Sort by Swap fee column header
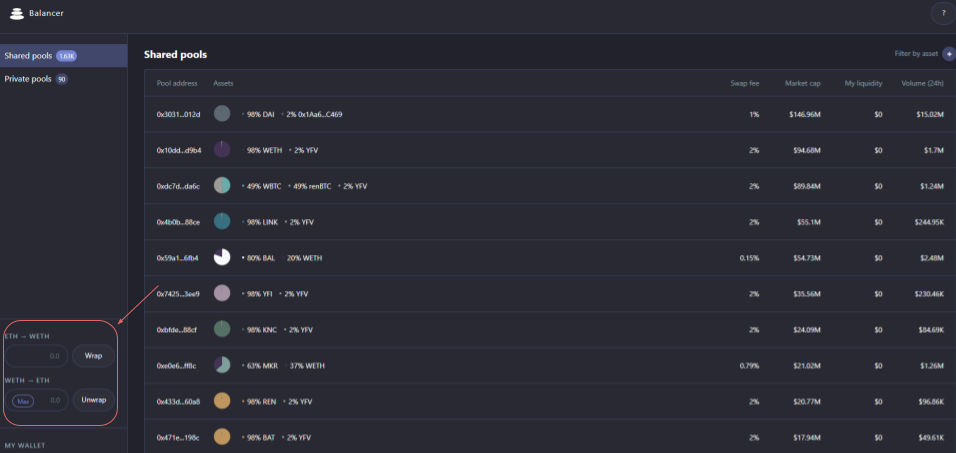The width and height of the screenshot is (956, 453). click(744, 83)
